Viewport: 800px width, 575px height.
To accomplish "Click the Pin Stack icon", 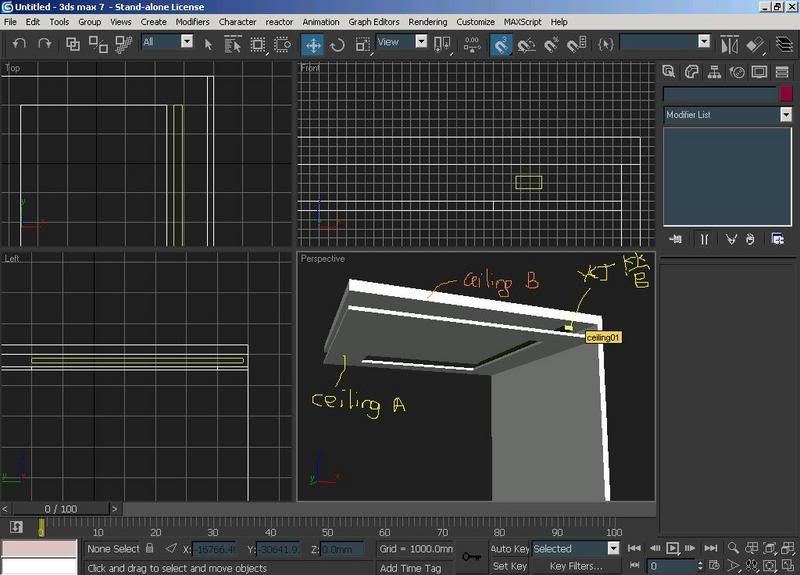I will [676, 239].
